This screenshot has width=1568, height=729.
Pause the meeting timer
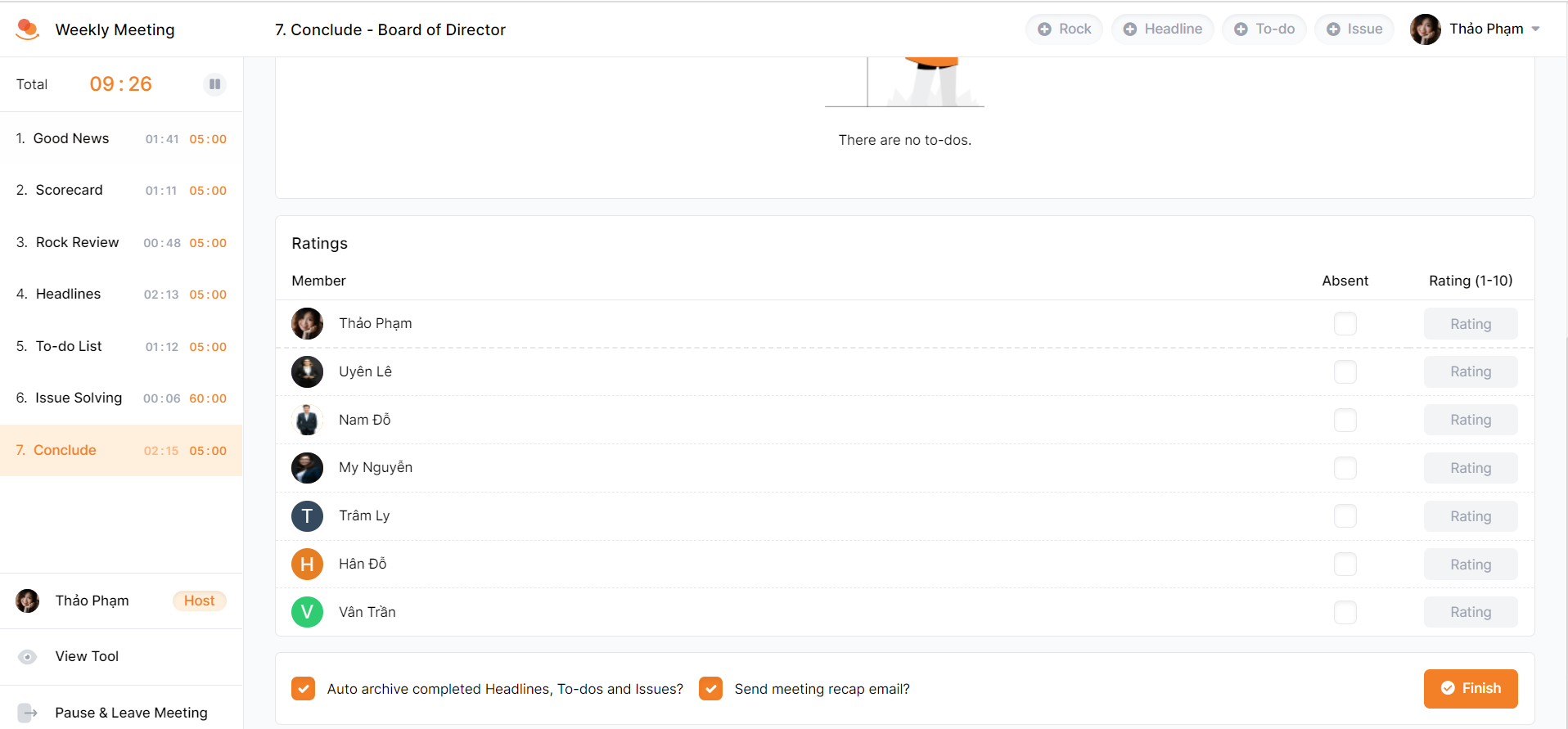click(214, 84)
